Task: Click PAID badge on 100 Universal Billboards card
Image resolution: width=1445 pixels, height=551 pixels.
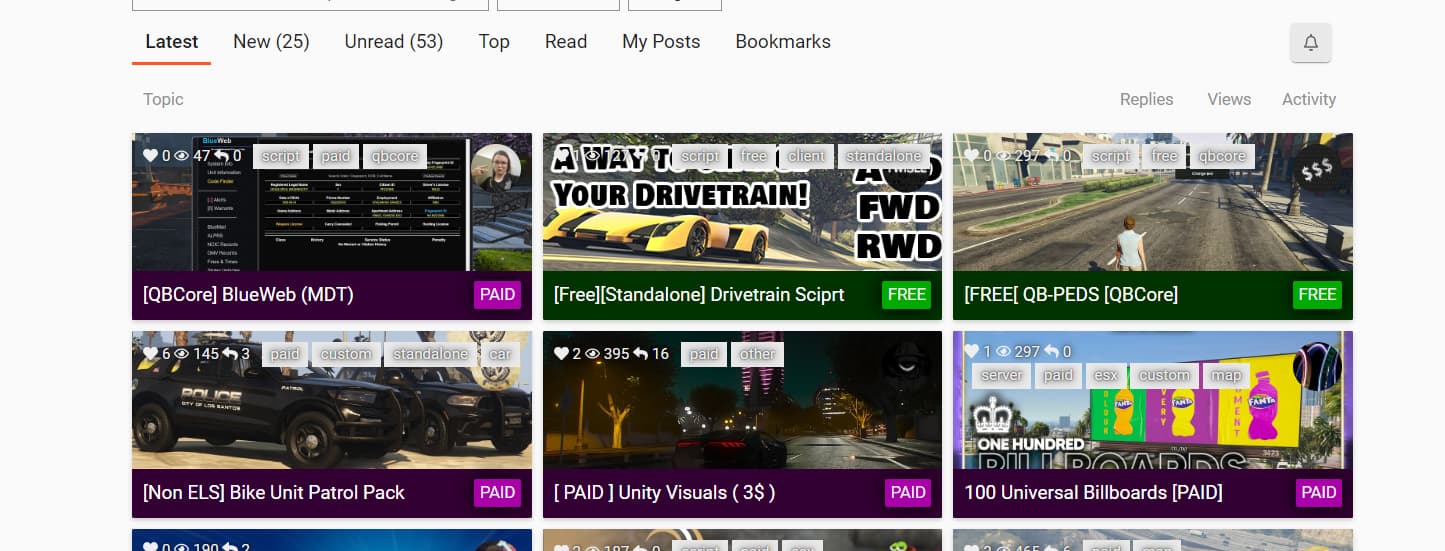Action: pyautogui.click(x=1319, y=493)
